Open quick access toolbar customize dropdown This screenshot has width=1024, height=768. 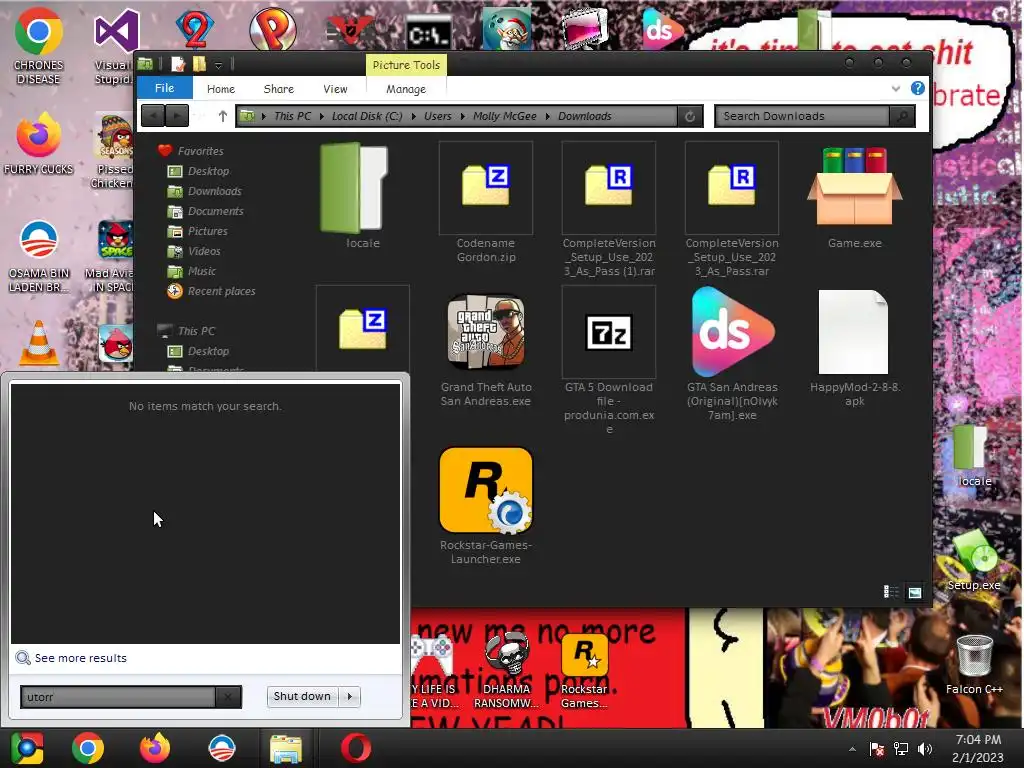(x=219, y=65)
